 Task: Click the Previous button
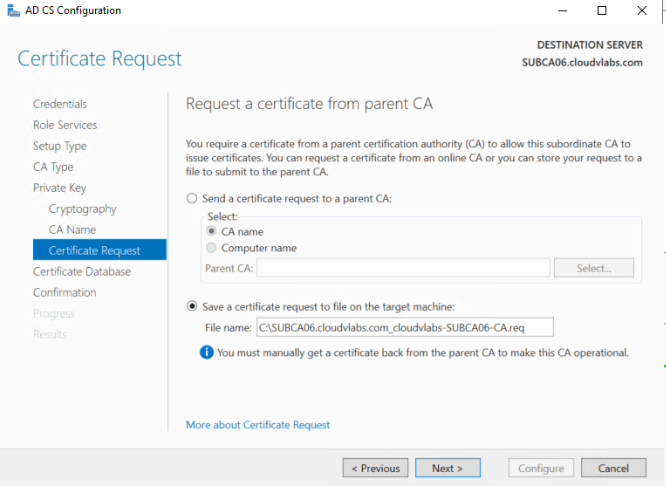375,468
